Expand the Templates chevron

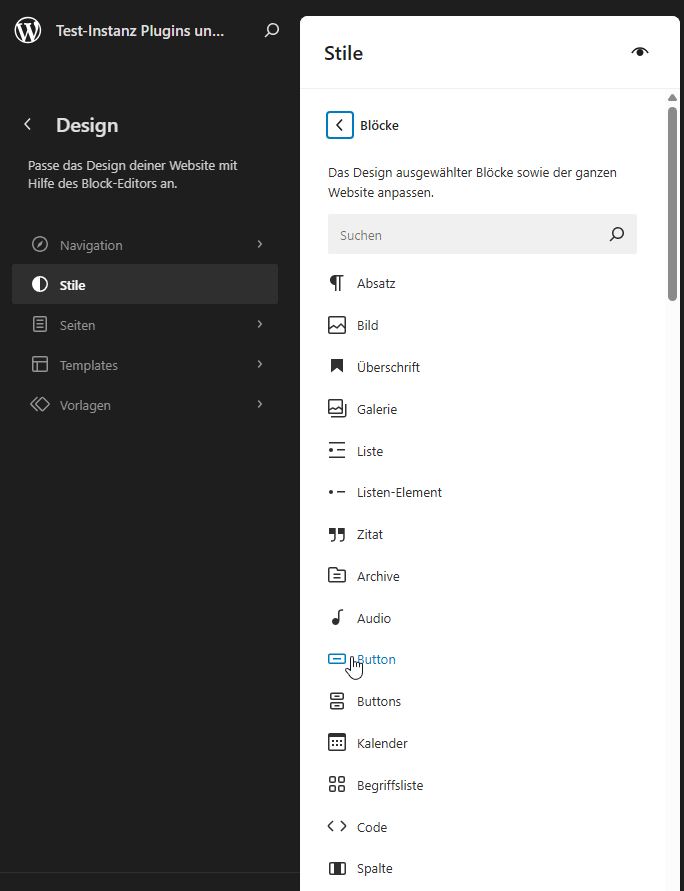(260, 364)
